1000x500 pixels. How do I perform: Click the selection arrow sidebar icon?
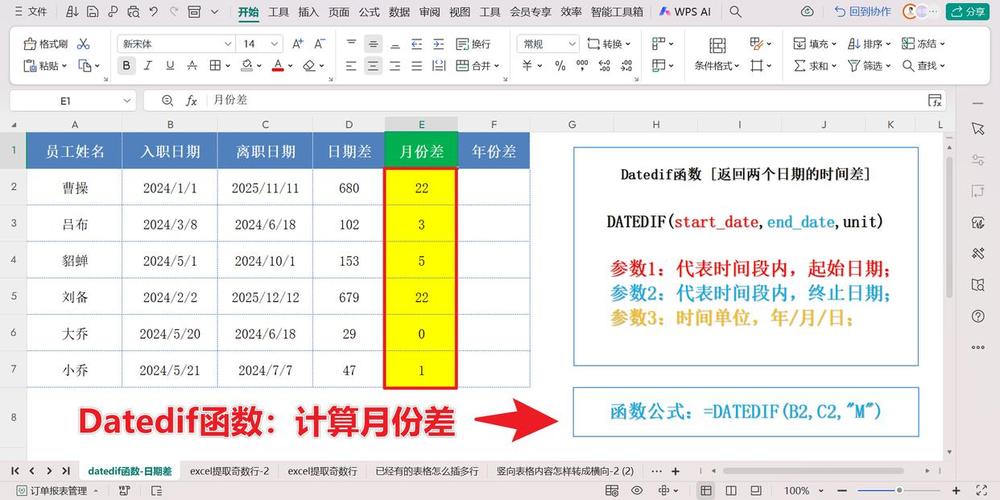(978, 129)
